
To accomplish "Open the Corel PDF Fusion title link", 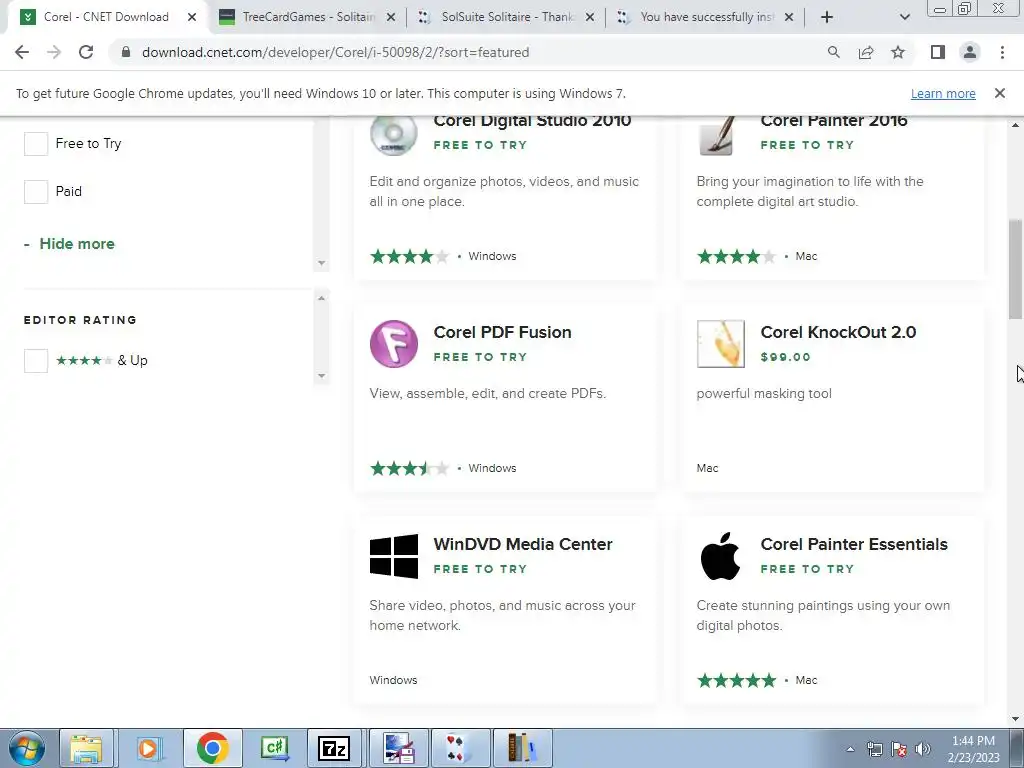I will coord(502,332).
